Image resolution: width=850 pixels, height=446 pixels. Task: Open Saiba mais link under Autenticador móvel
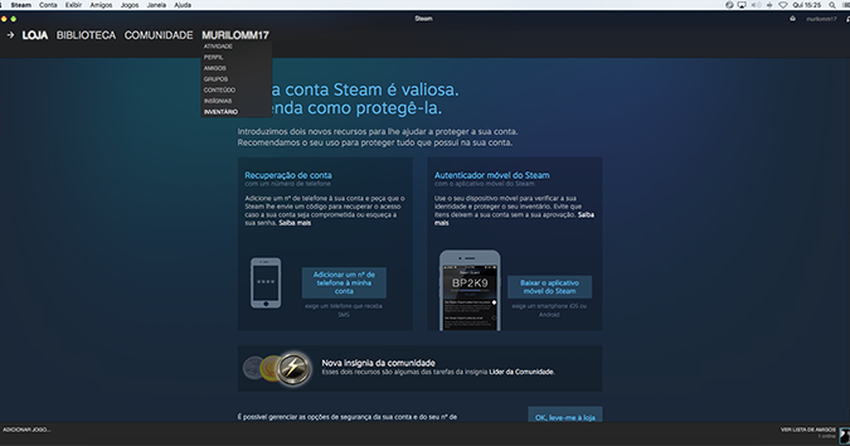coord(586,215)
